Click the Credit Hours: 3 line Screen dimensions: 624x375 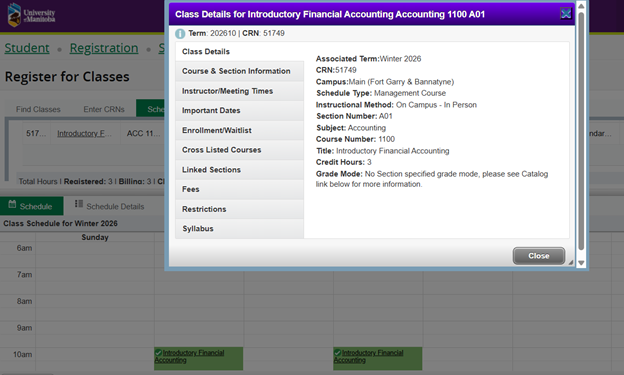344,162
